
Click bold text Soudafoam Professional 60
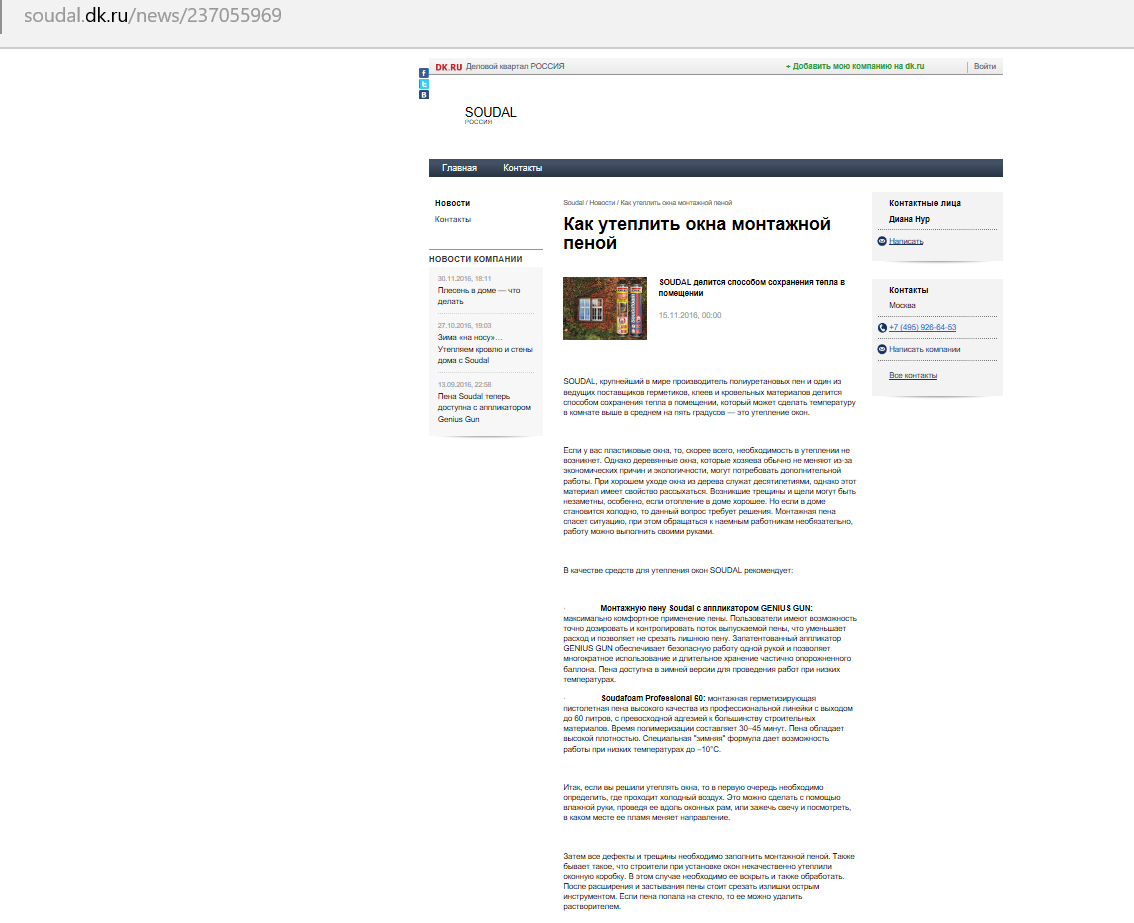click(x=653, y=699)
